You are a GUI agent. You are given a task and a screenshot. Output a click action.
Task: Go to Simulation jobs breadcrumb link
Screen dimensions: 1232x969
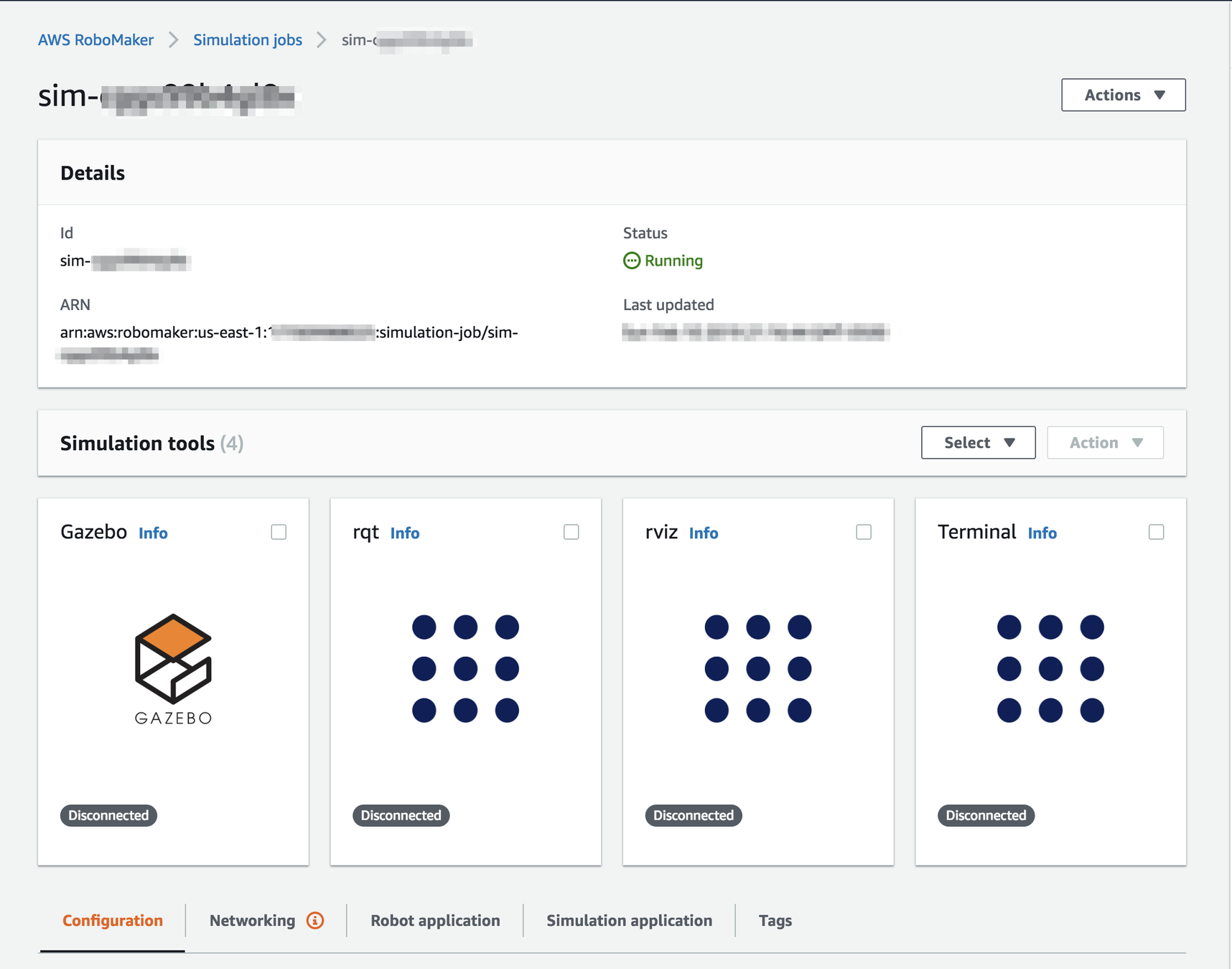pyautogui.click(x=248, y=40)
